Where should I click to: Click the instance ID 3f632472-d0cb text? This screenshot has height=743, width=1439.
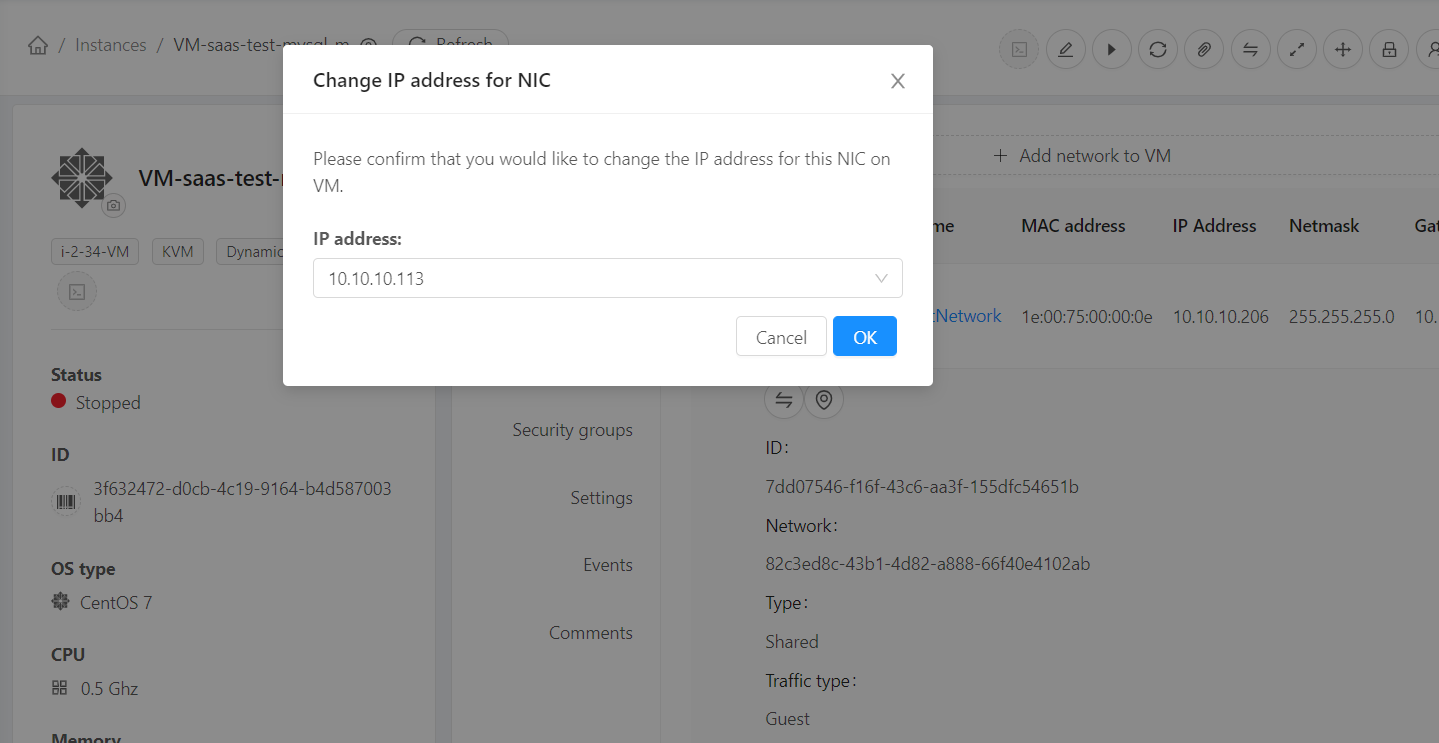242,502
